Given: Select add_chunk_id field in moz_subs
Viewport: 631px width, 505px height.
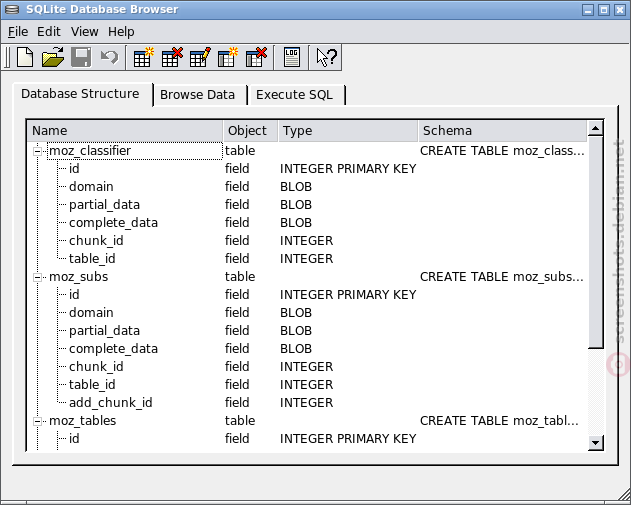Looking at the screenshot, I should click(x=111, y=402).
